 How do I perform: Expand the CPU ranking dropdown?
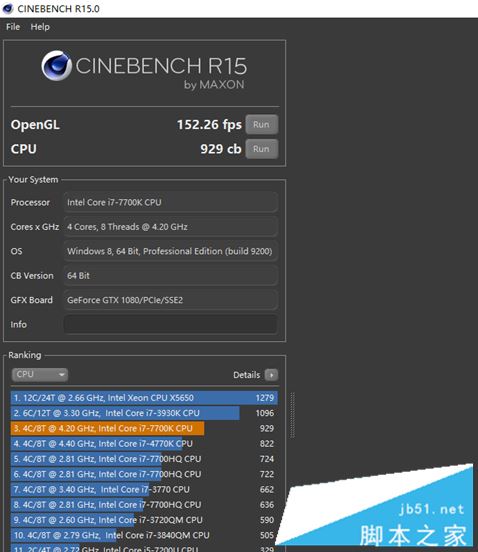pyautogui.click(x=40, y=375)
